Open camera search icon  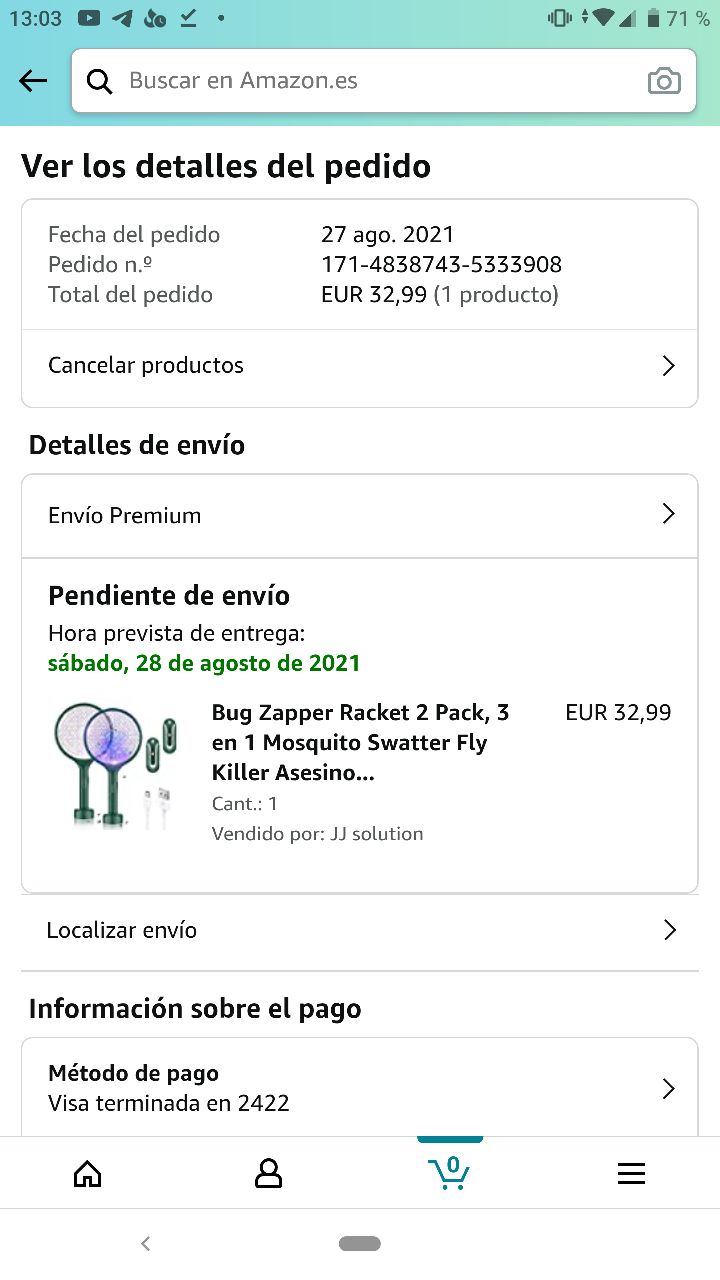click(x=664, y=81)
